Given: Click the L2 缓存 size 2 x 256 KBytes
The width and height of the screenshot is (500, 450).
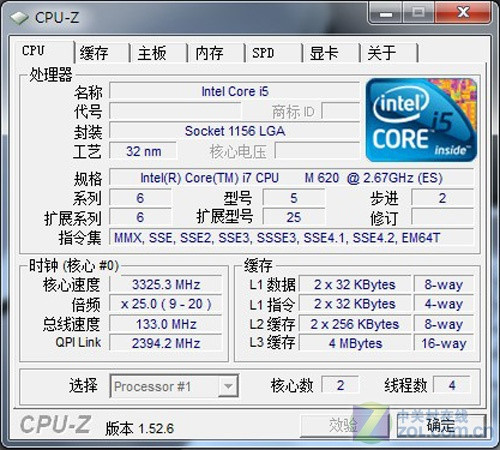Looking at the screenshot, I should (x=355, y=324).
